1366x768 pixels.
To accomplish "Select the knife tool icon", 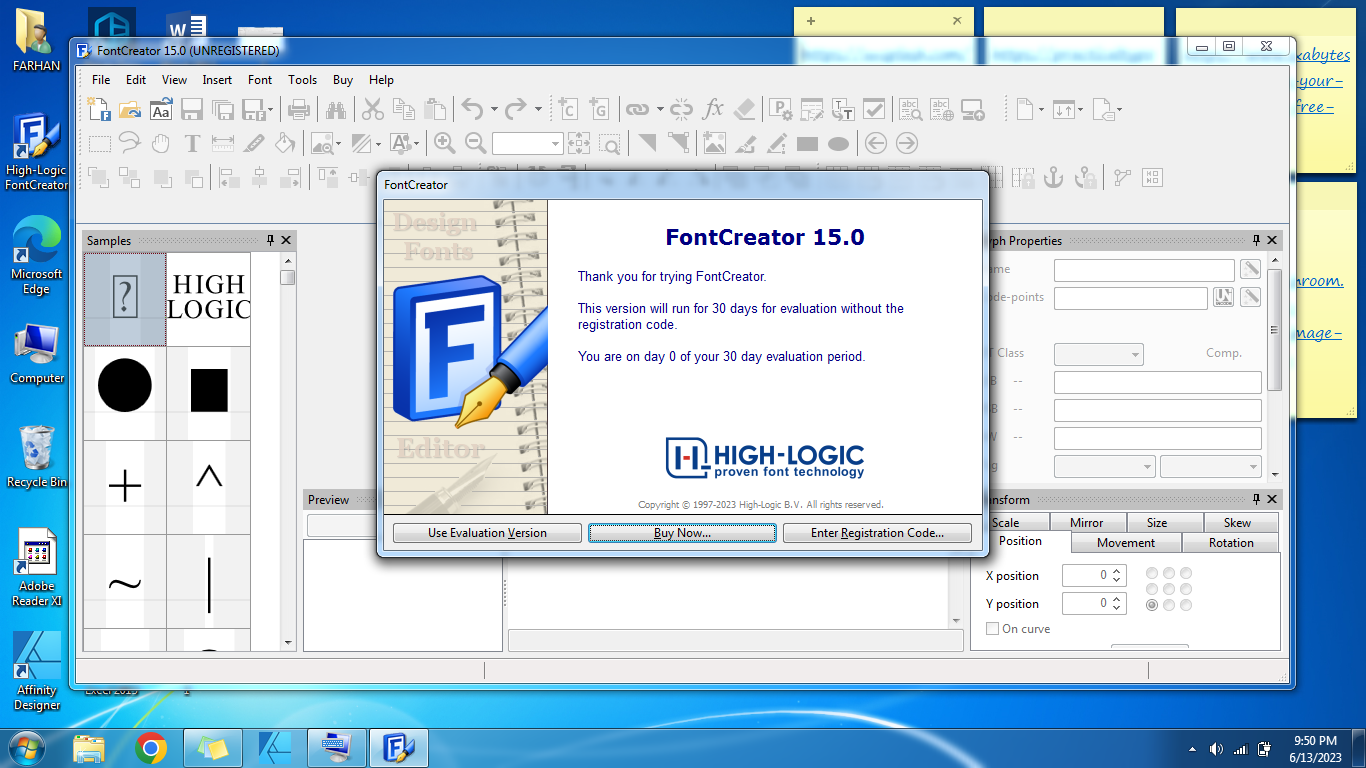I will click(x=254, y=143).
